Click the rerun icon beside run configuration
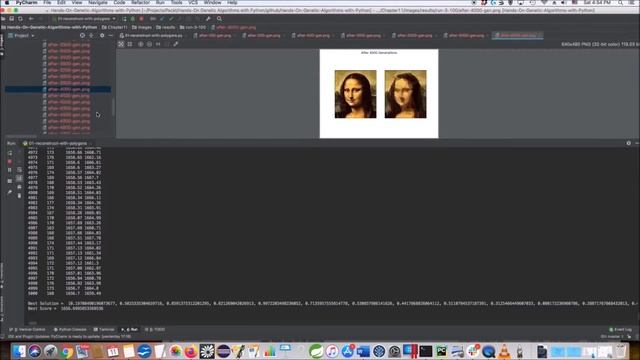The width and height of the screenshot is (640, 360). (124, 19)
